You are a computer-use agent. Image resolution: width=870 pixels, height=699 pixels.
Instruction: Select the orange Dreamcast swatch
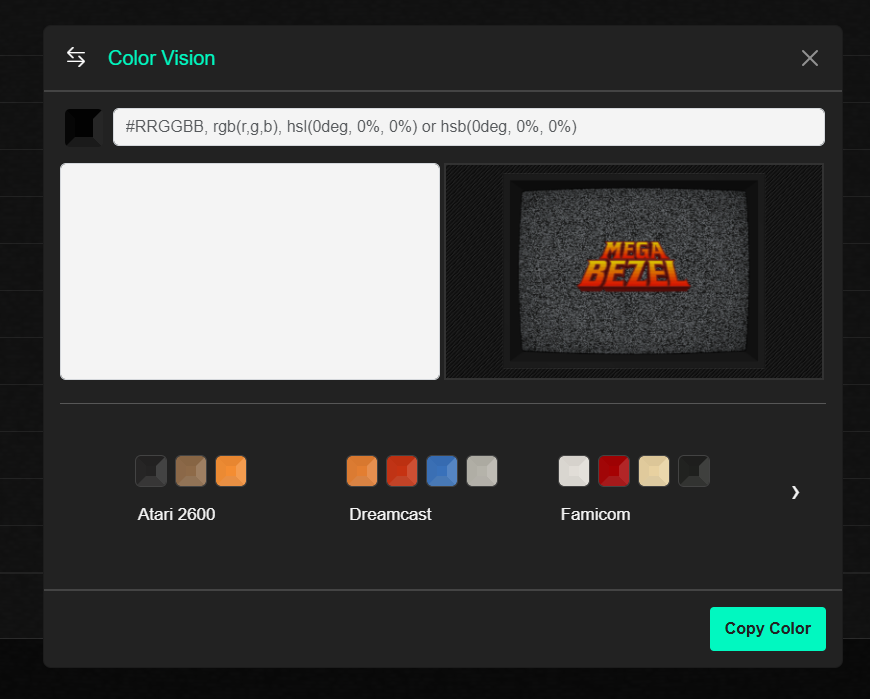[x=362, y=471]
